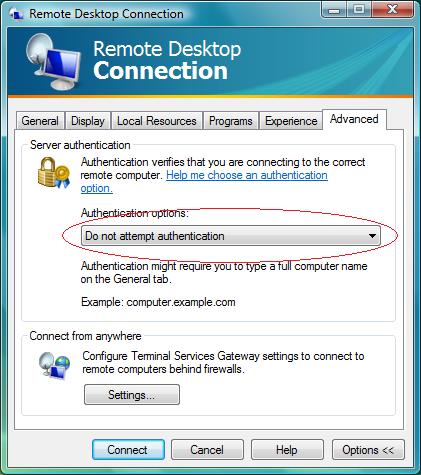Select the Advanced tab
The height and width of the screenshot is (475, 421).
click(354, 119)
